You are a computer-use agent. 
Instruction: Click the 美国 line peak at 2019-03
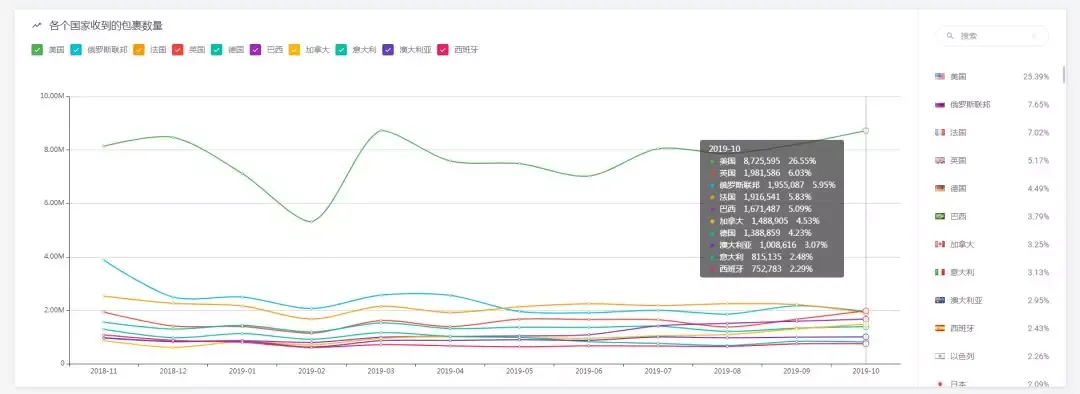[x=381, y=130]
